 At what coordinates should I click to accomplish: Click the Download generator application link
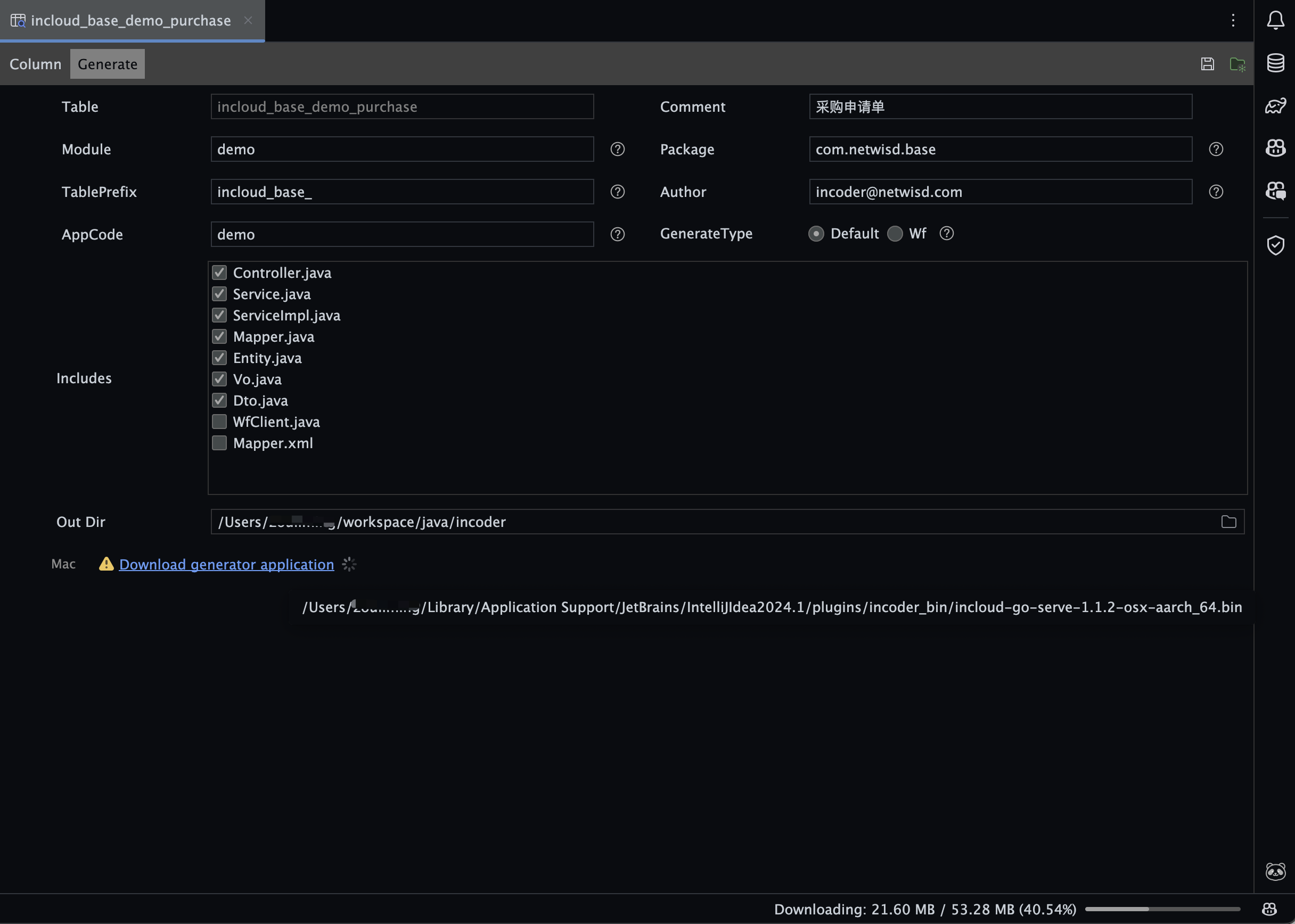(226, 564)
